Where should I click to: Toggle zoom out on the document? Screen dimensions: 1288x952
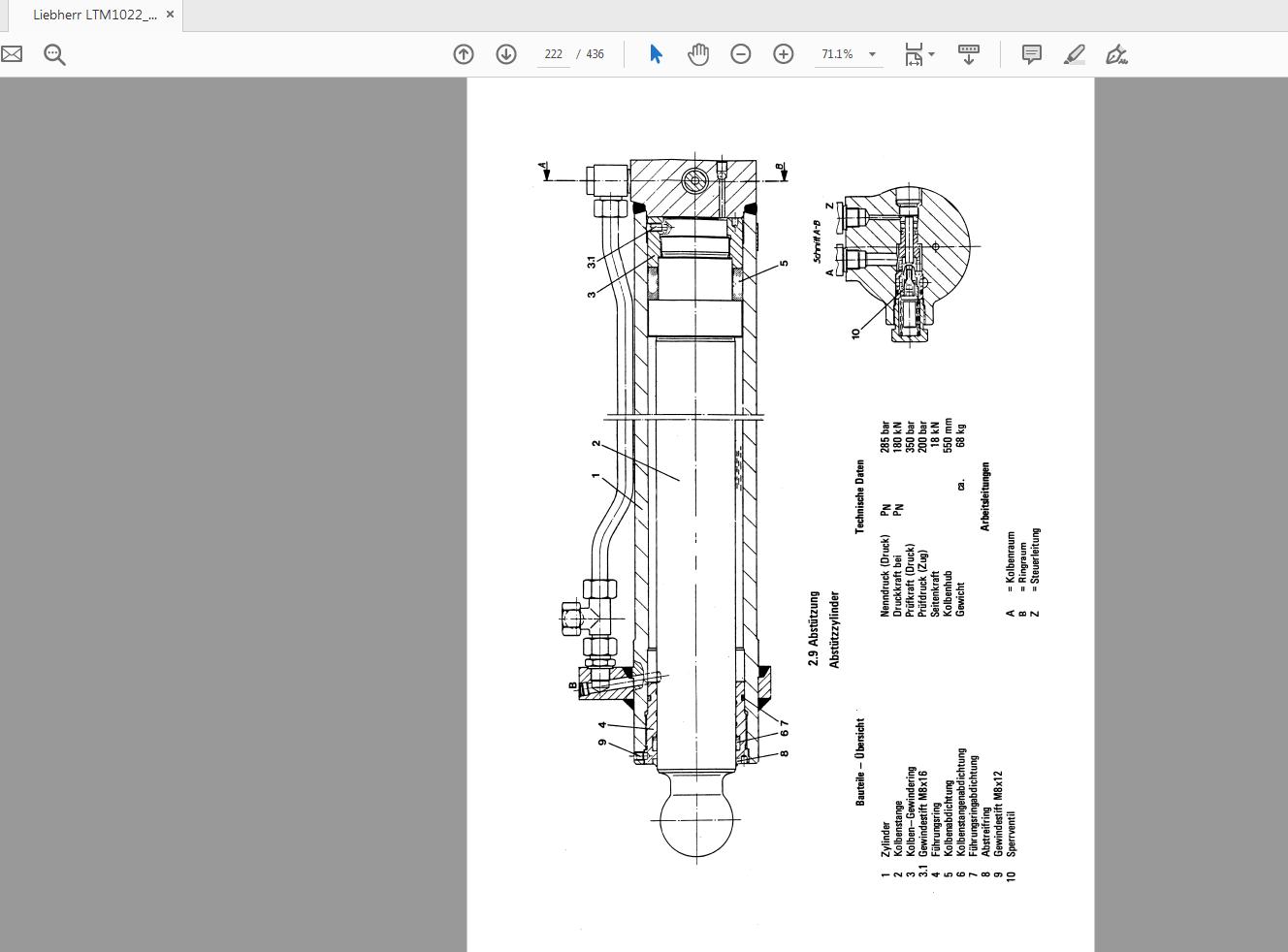click(x=740, y=54)
